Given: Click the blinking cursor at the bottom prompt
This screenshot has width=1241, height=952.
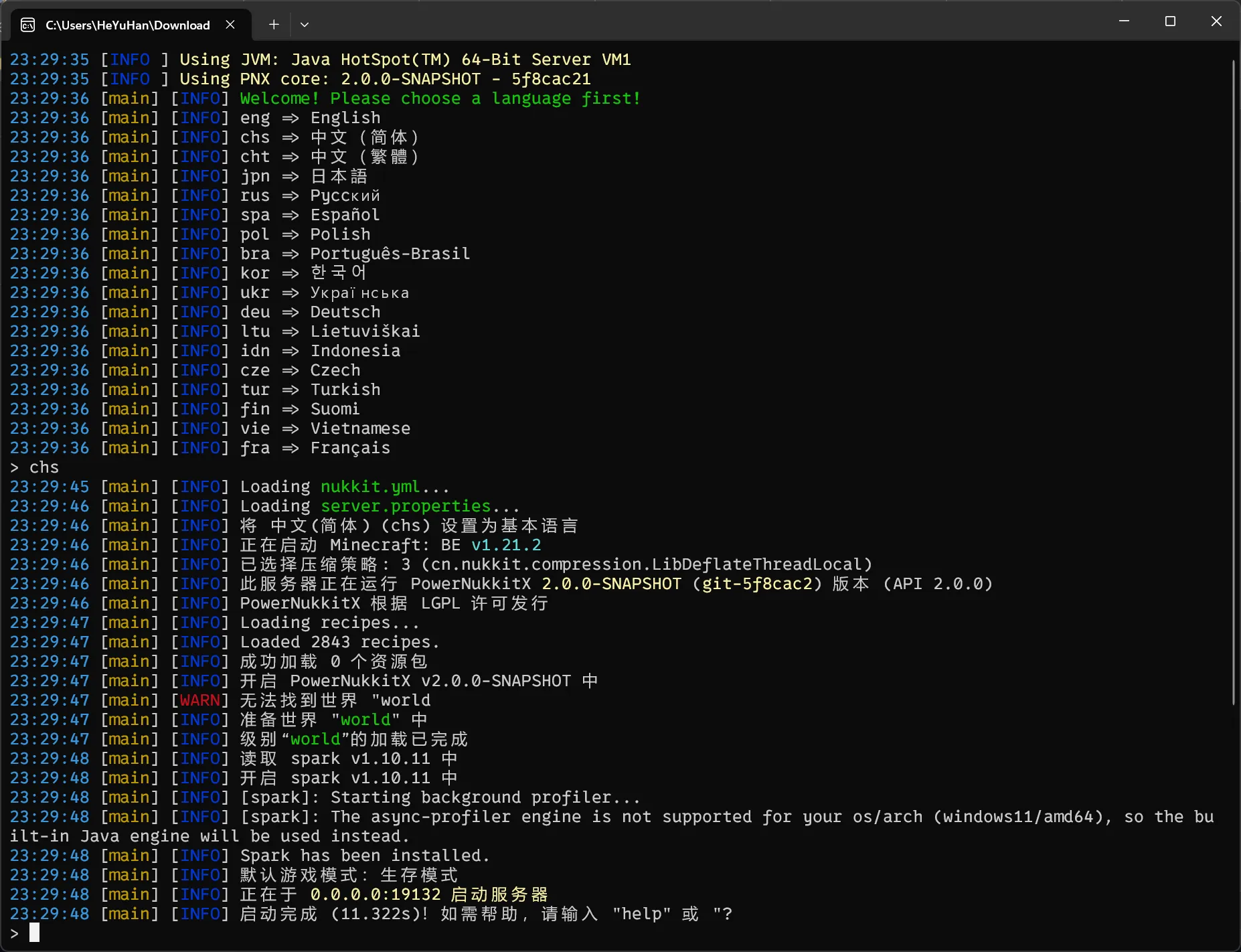Looking at the screenshot, I should click(x=35, y=933).
